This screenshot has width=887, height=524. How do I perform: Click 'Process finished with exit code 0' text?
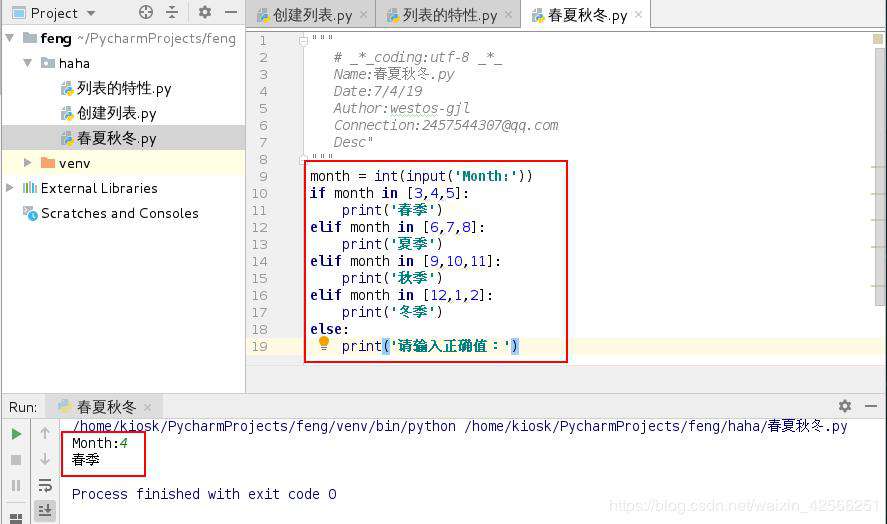204,495
